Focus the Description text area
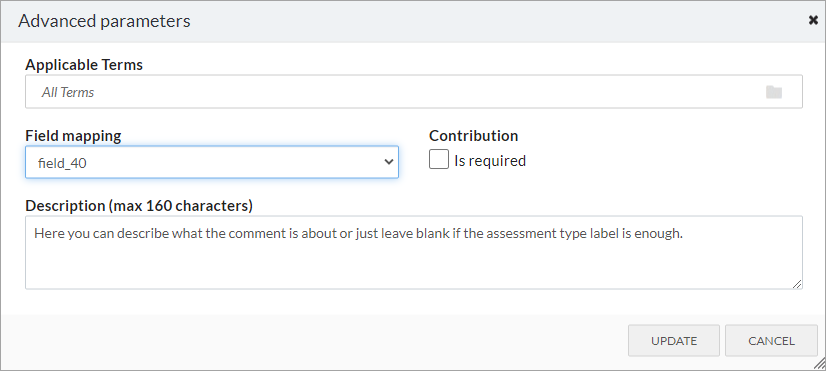This screenshot has width=826, height=371. click(414, 252)
